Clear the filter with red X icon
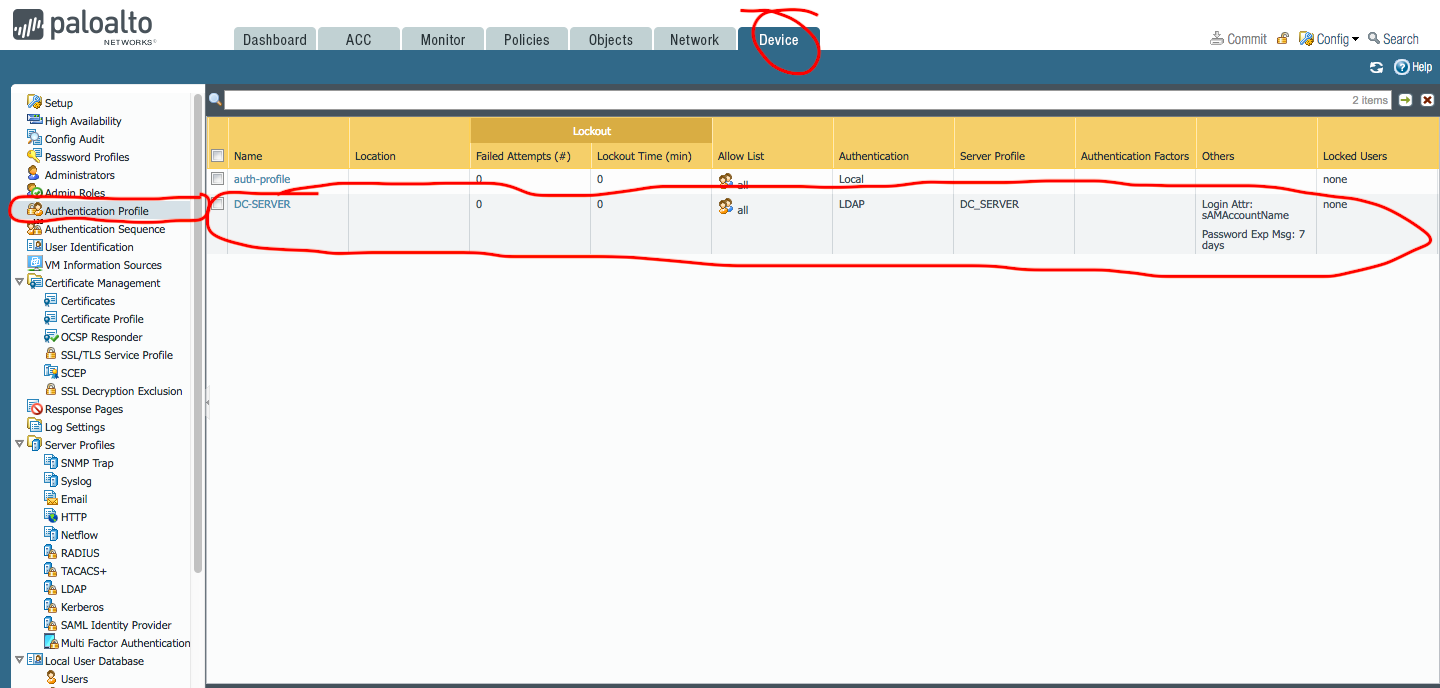Screen dimensions: 1440x688 (1427, 100)
